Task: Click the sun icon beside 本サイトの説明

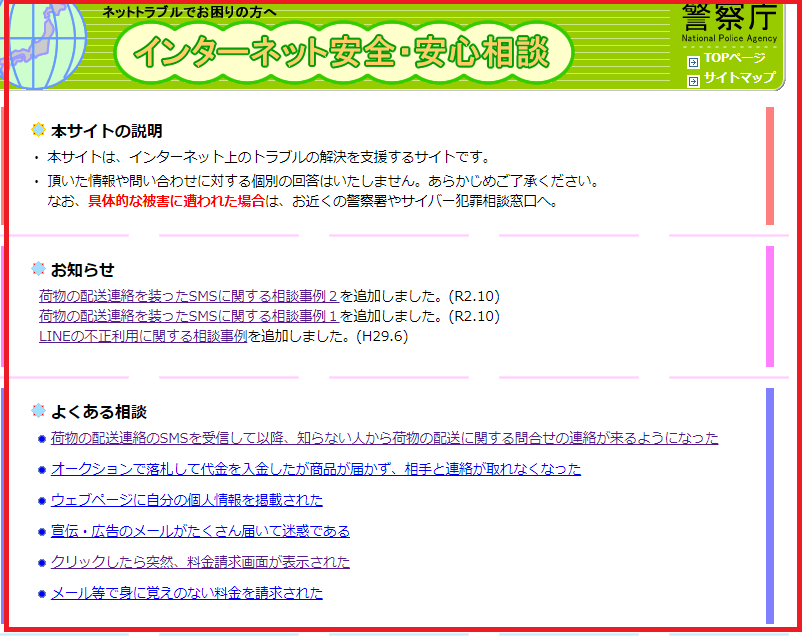Action: [x=38, y=130]
